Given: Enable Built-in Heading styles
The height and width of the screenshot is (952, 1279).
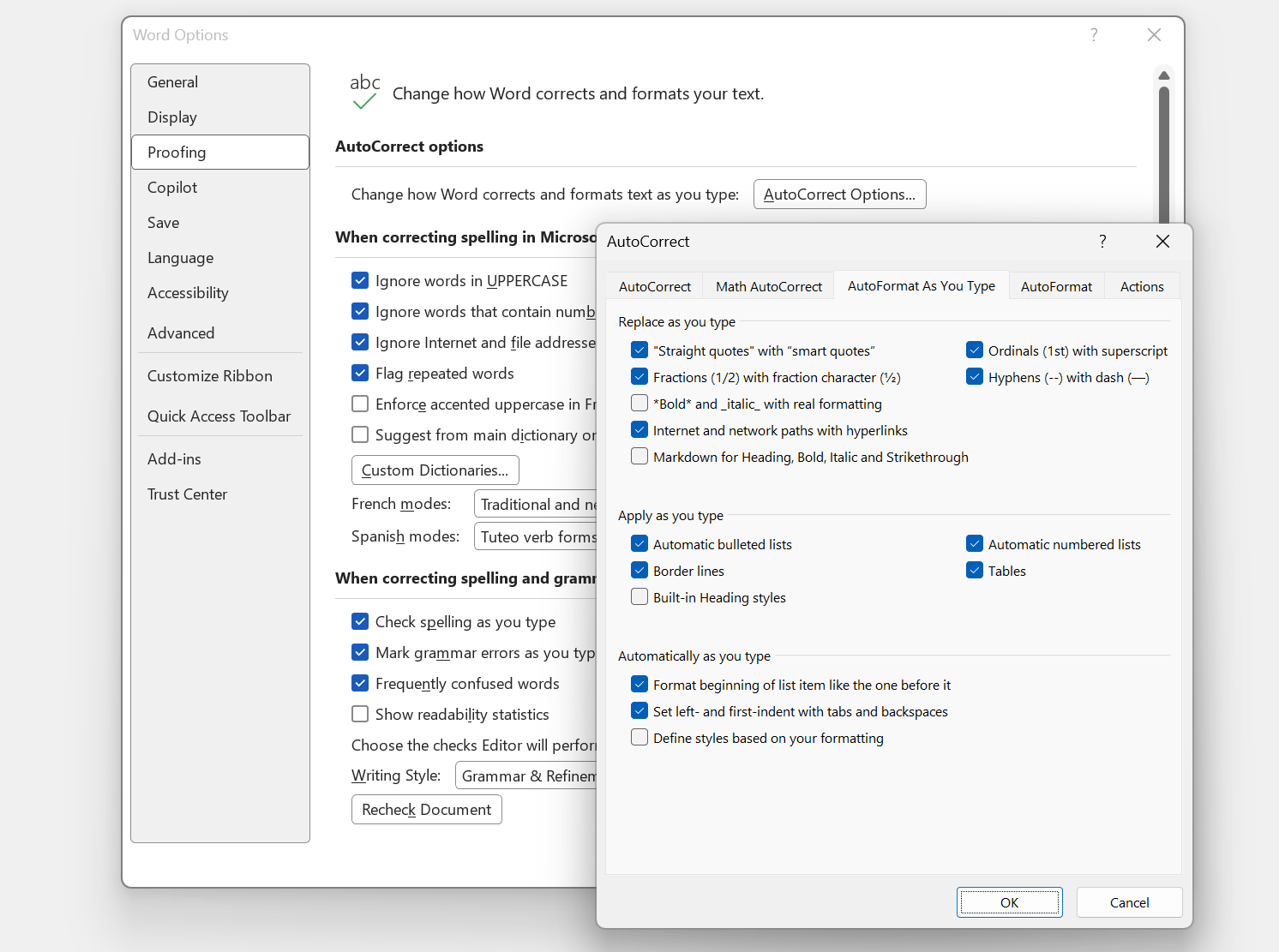Looking at the screenshot, I should [639, 597].
